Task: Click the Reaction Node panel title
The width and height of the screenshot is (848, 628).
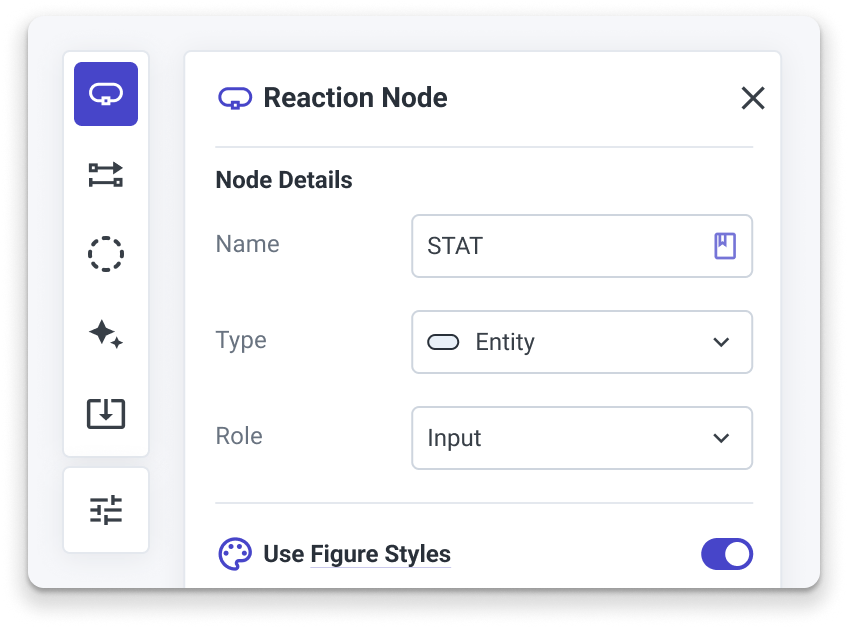Action: [355, 98]
